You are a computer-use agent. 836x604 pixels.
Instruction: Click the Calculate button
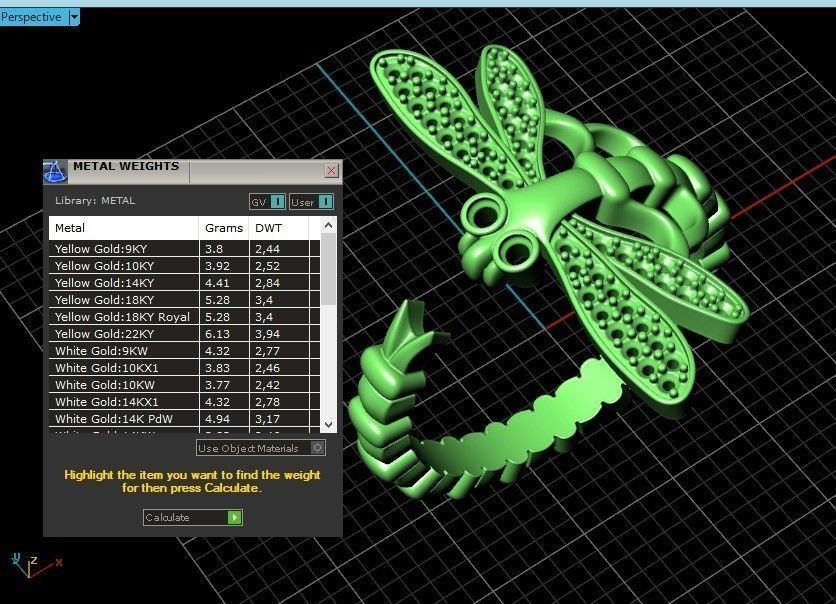click(192, 517)
